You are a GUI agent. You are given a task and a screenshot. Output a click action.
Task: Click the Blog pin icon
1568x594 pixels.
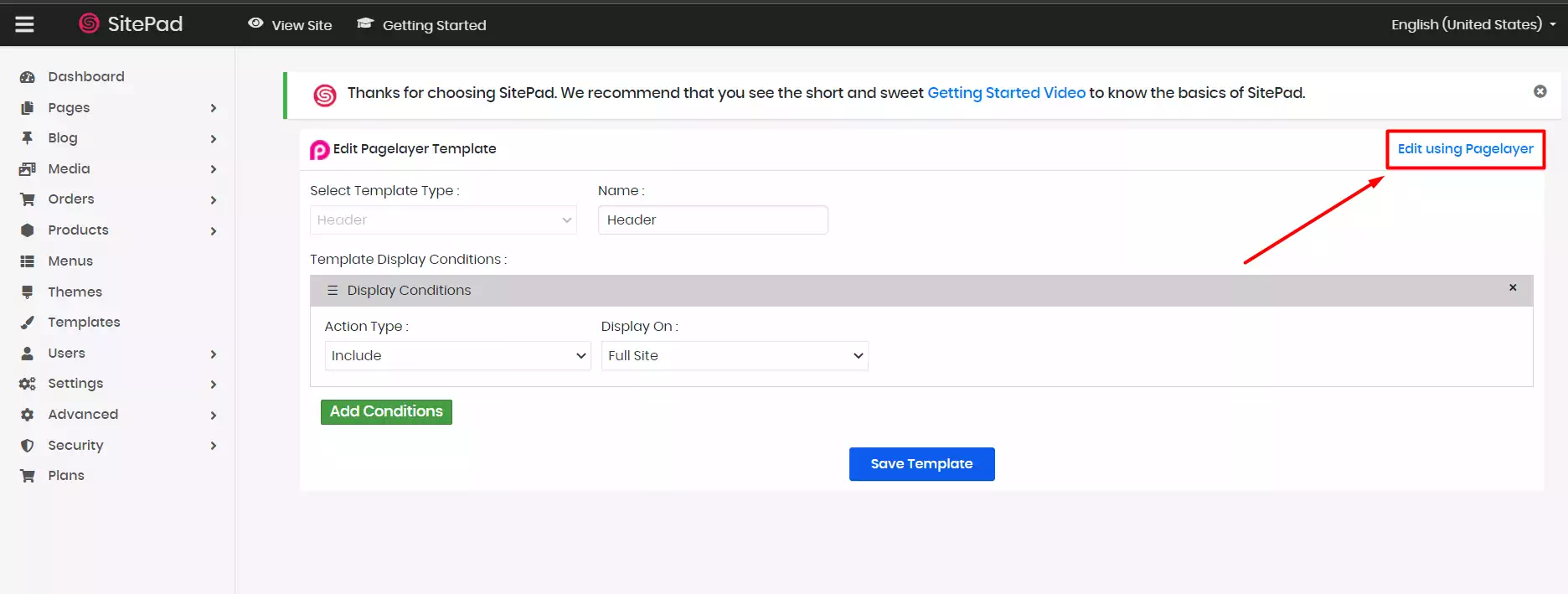pos(28,138)
